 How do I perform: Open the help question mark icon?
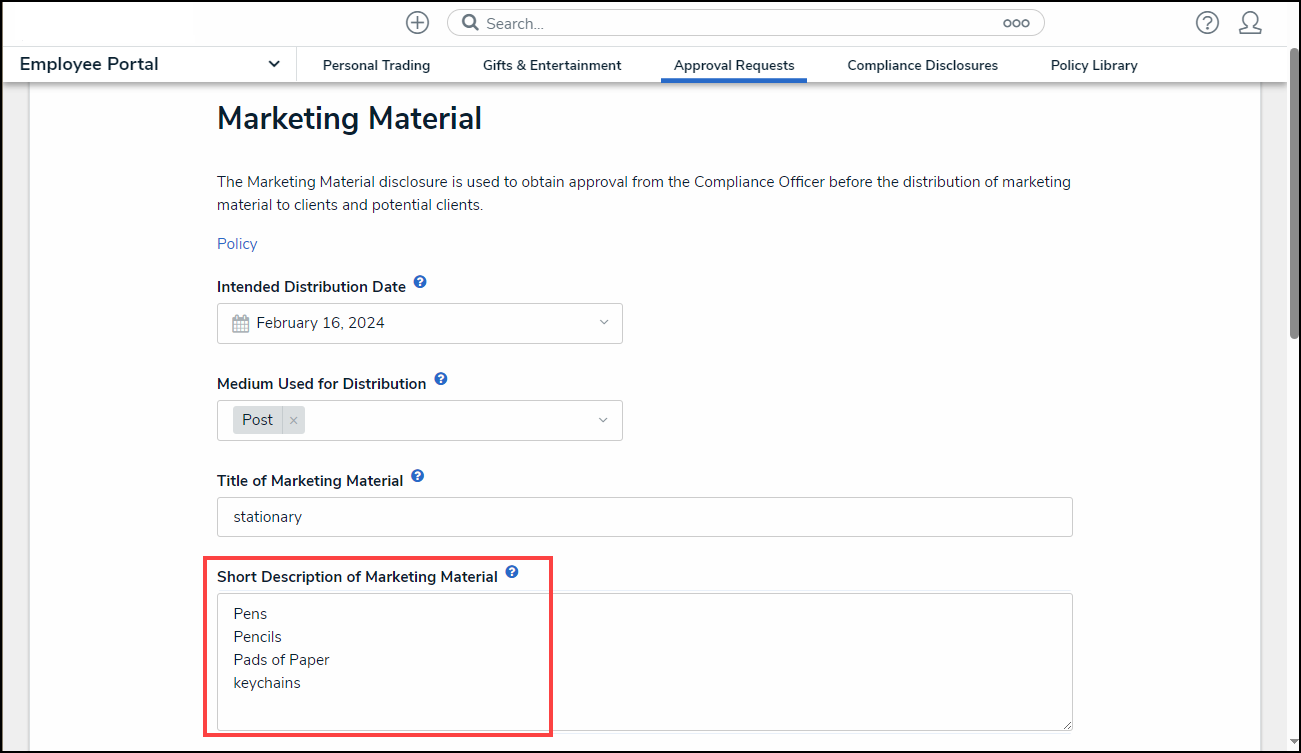tap(1207, 22)
